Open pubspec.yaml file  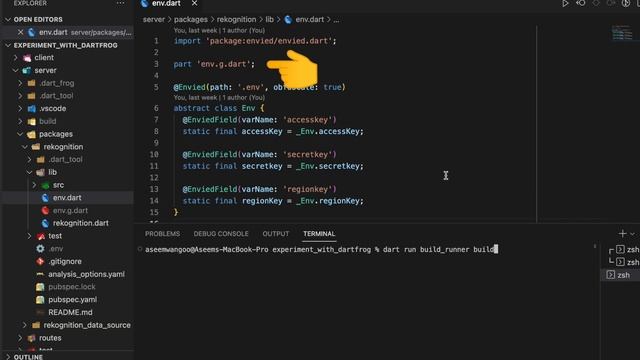(73, 299)
